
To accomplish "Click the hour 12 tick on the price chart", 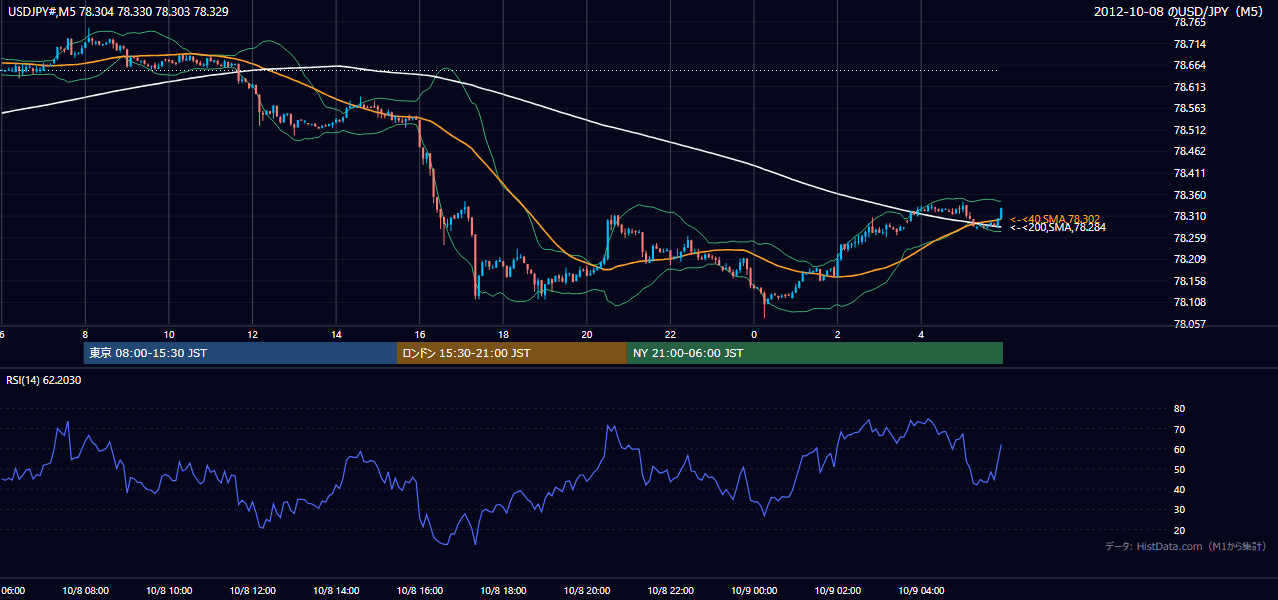I will tap(253, 335).
